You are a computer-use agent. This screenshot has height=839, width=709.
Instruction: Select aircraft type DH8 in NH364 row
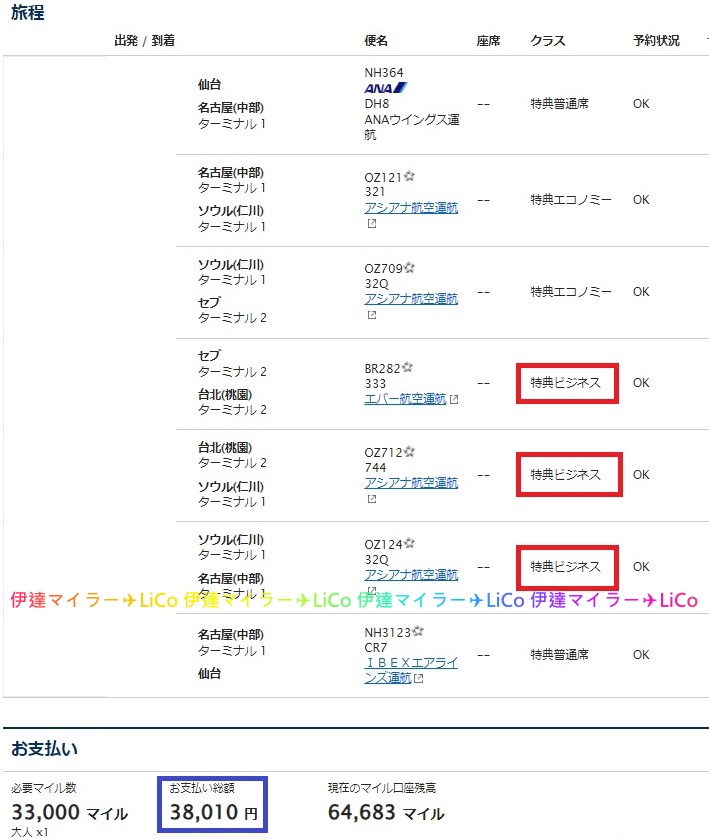(377, 104)
